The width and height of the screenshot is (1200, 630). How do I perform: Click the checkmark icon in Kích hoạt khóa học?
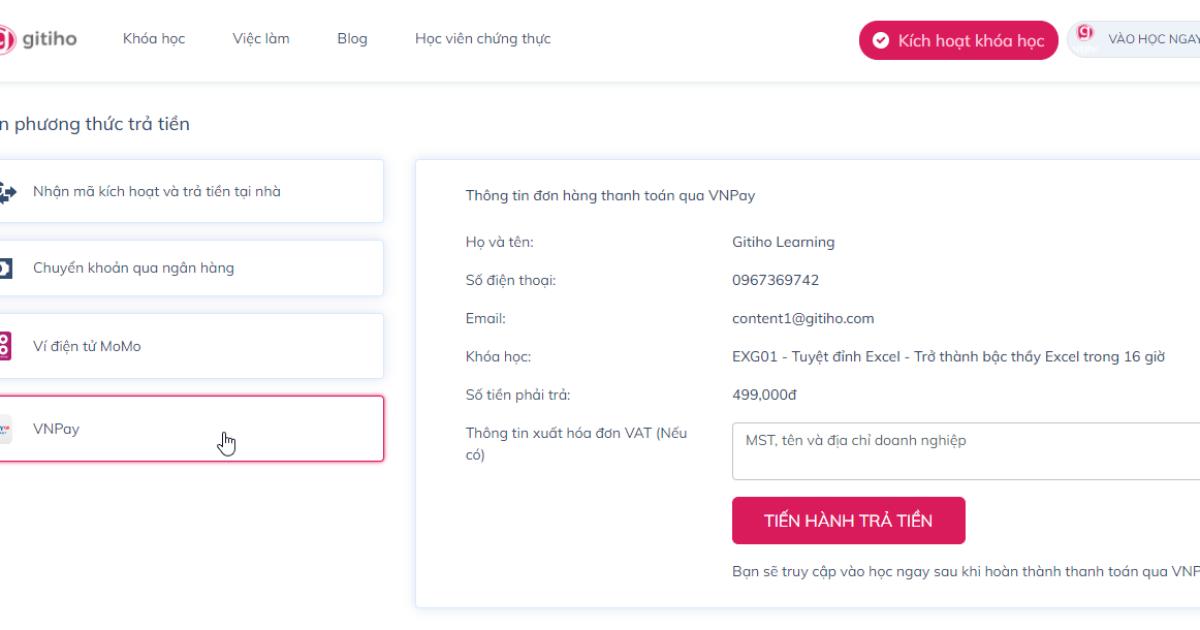point(880,41)
